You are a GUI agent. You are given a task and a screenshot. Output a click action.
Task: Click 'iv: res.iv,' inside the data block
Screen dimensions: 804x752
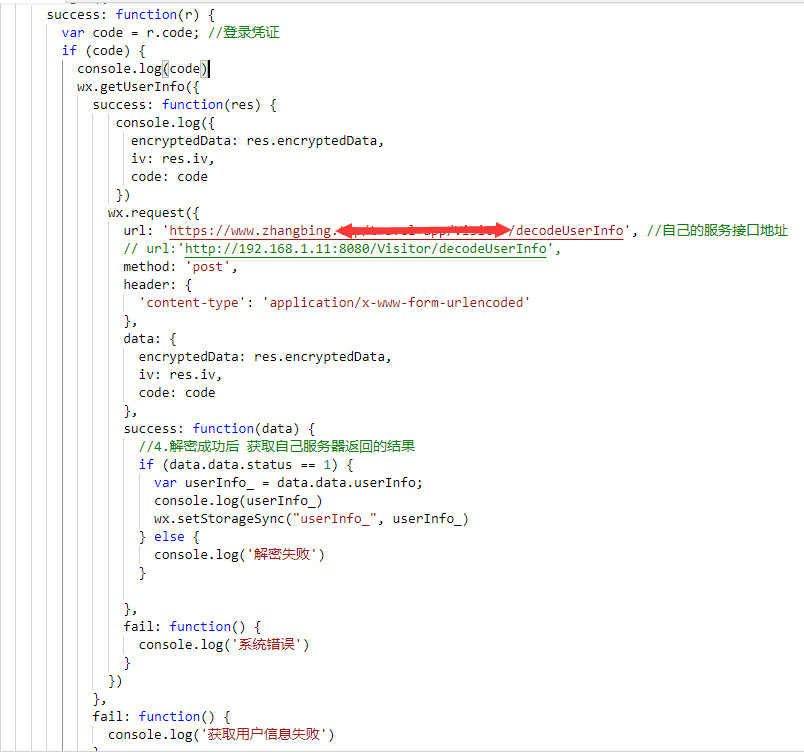(180, 375)
